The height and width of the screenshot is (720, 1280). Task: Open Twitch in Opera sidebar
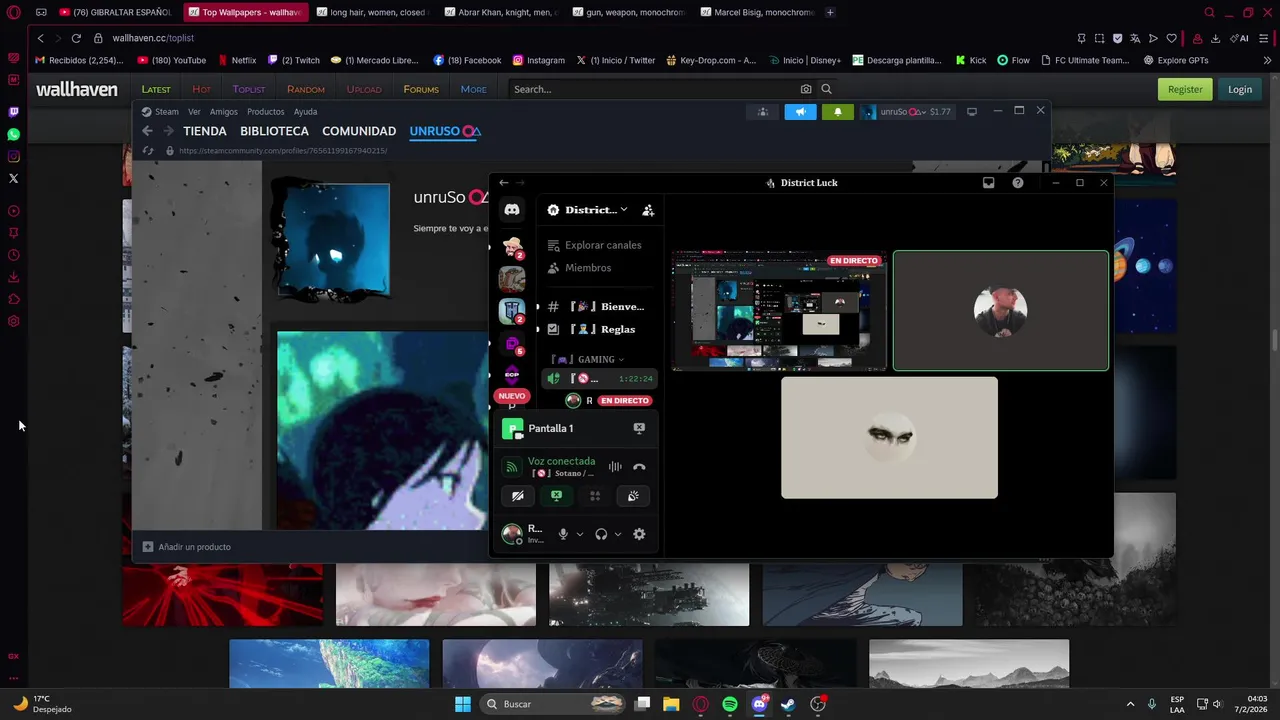click(13, 112)
